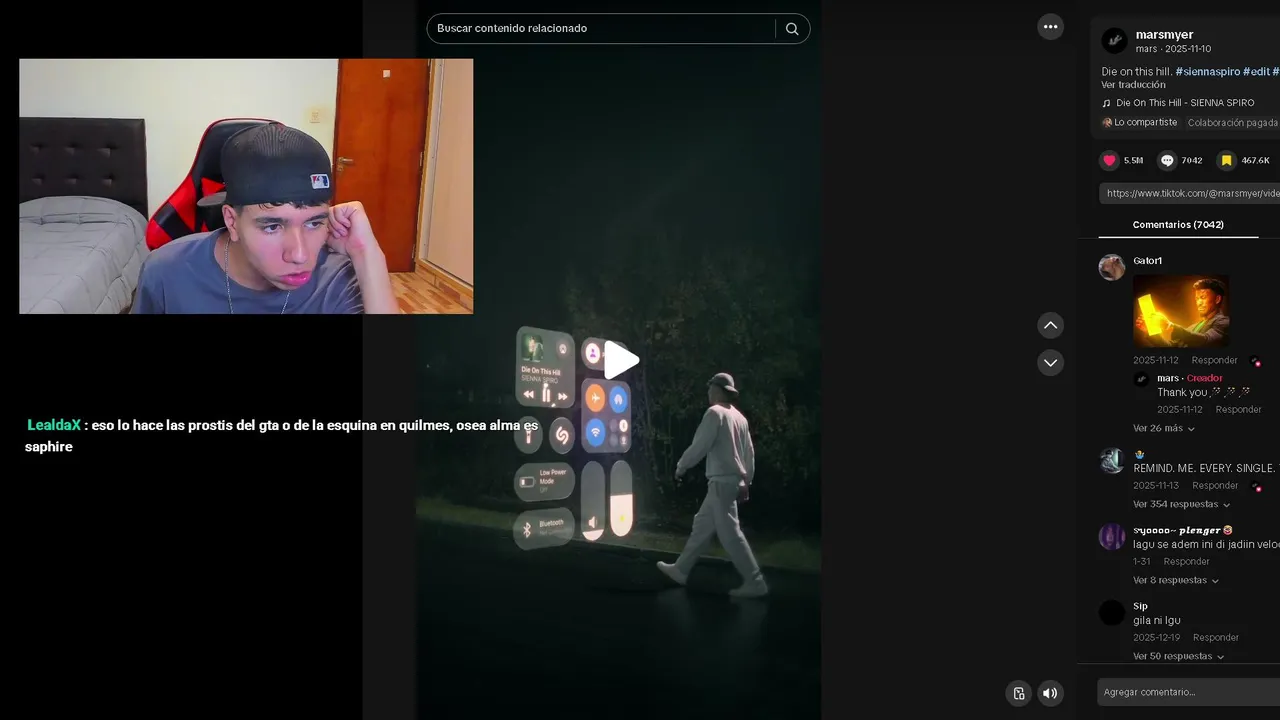Click 'Thank you' reply text
This screenshot has width=1280, height=720.
click(1183, 393)
